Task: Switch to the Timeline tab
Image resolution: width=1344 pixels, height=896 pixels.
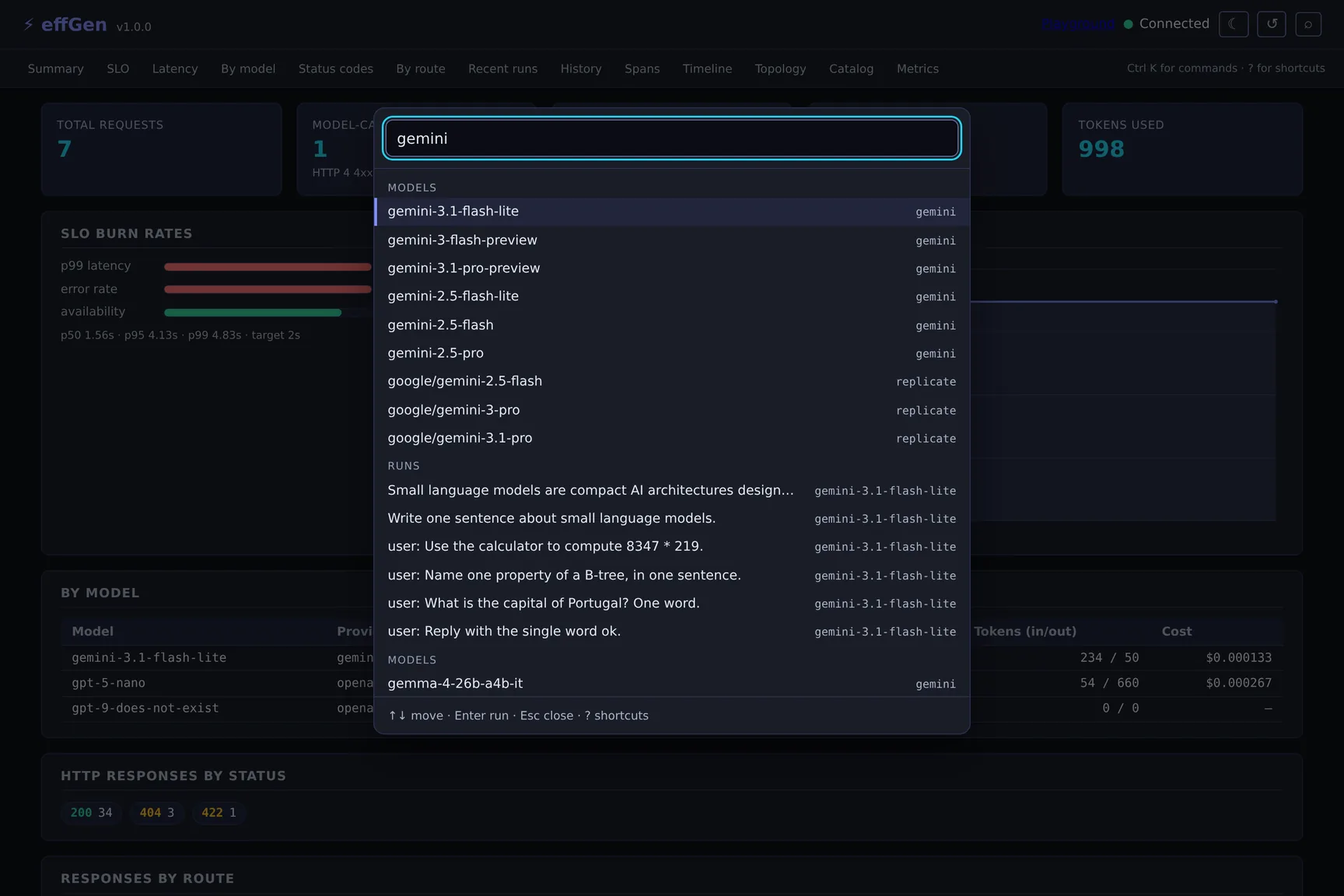Action: coord(707,68)
